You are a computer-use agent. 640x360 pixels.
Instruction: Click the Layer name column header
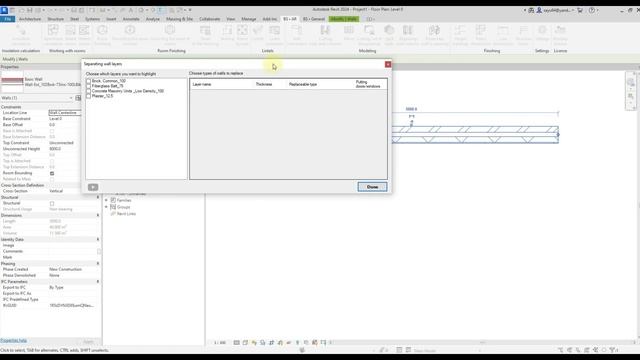202,84
